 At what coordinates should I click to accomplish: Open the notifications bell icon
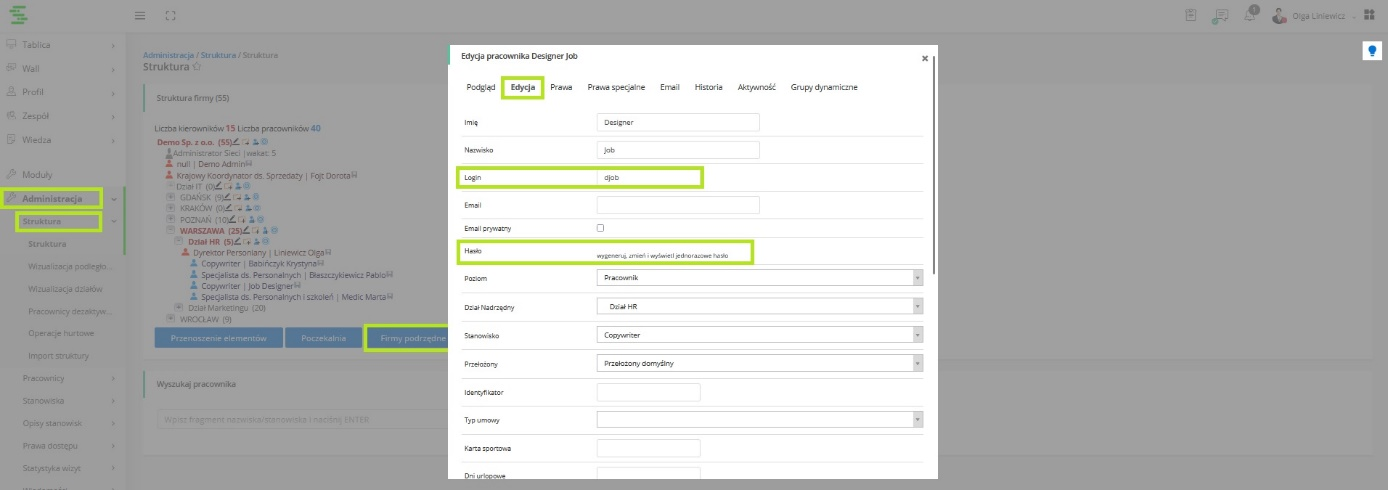tap(1252, 16)
